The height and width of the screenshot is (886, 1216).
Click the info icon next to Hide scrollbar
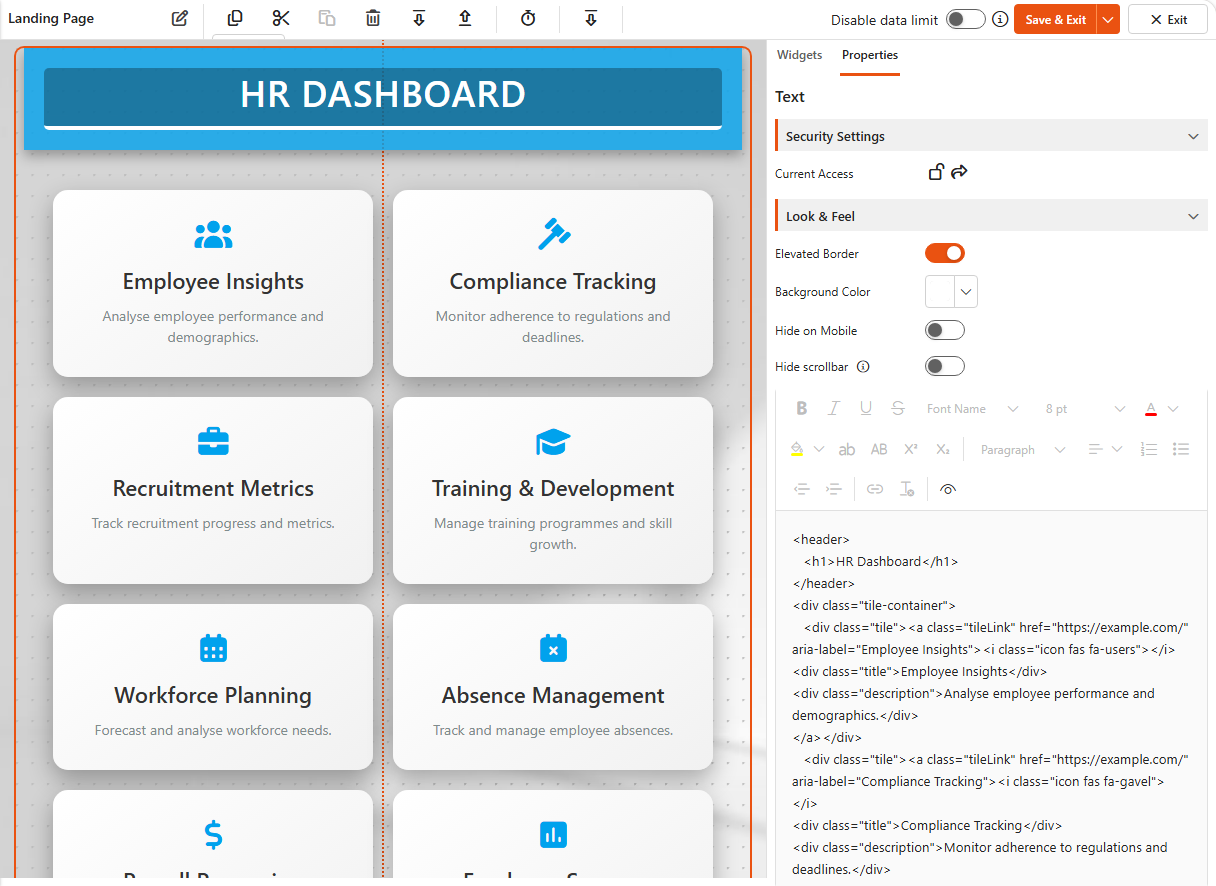click(x=863, y=366)
